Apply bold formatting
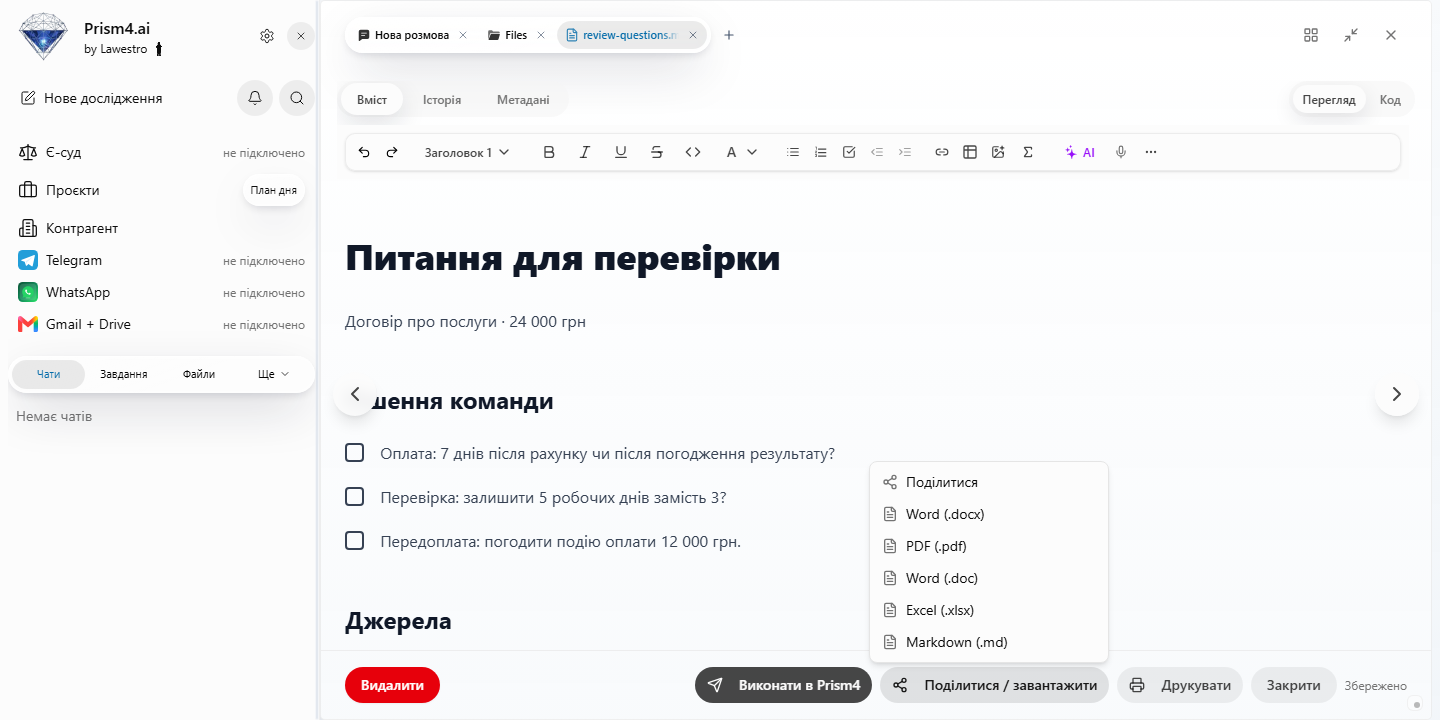The height and width of the screenshot is (720, 1440). click(x=549, y=152)
